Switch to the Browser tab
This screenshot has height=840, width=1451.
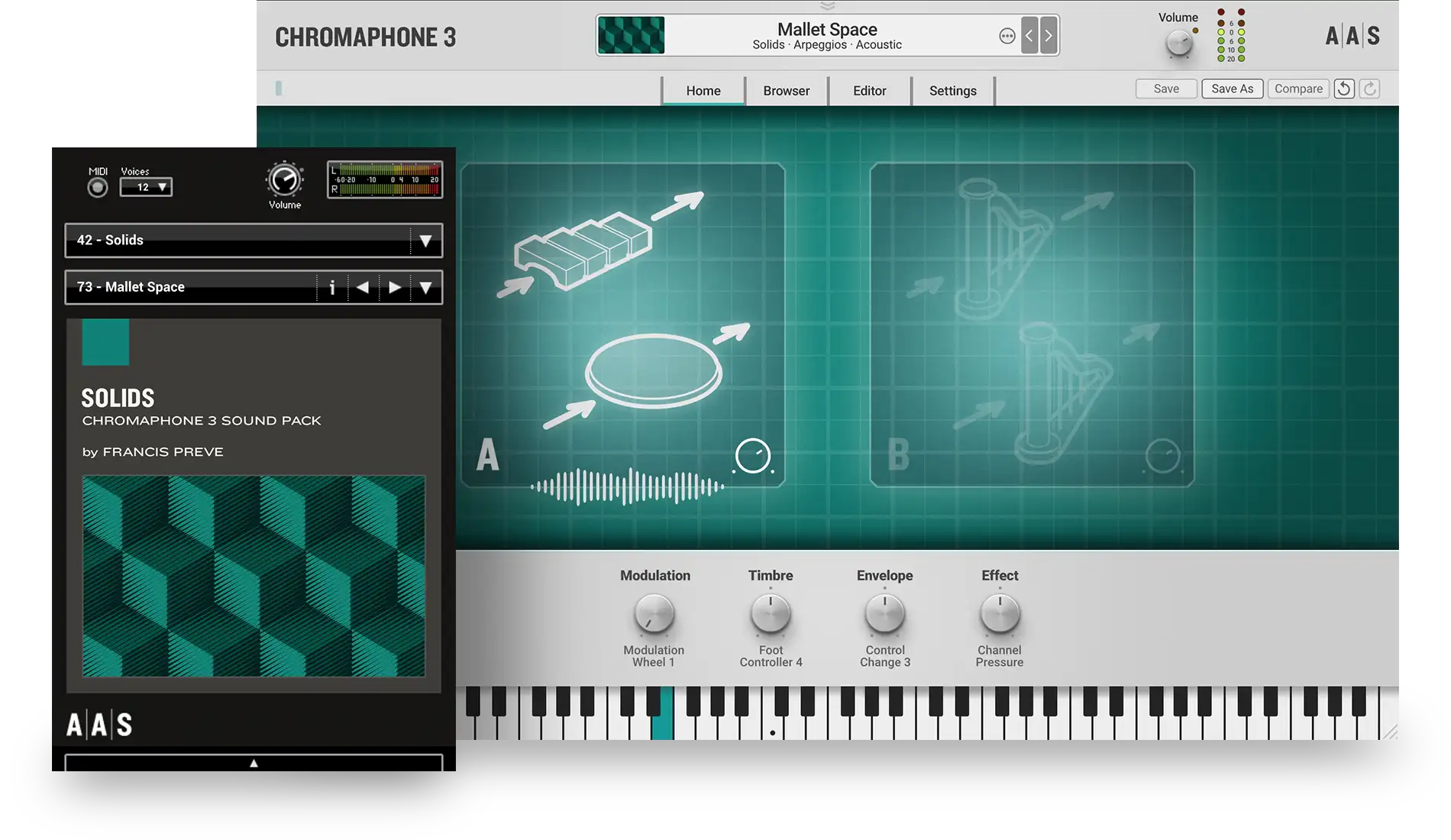pyautogui.click(x=786, y=90)
